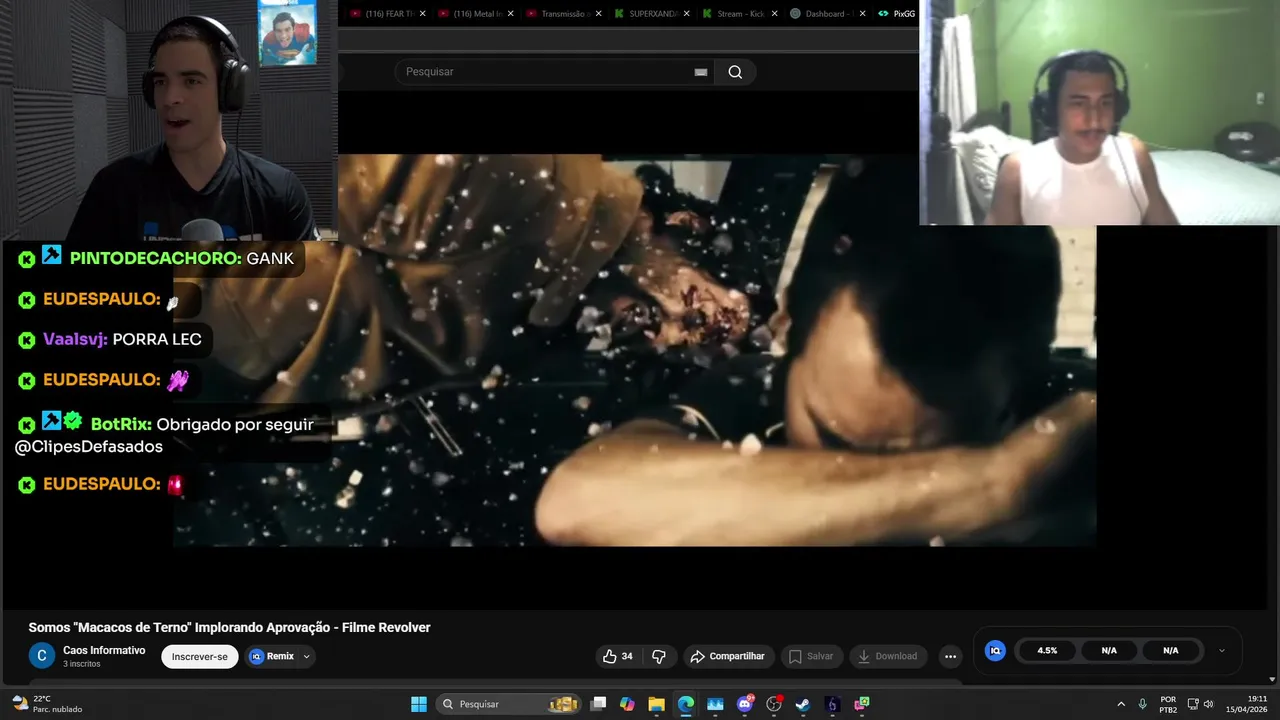The image size is (1280, 720).
Task: Click the POR PTB2 language indicator
Action: click(x=1168, y=704)
